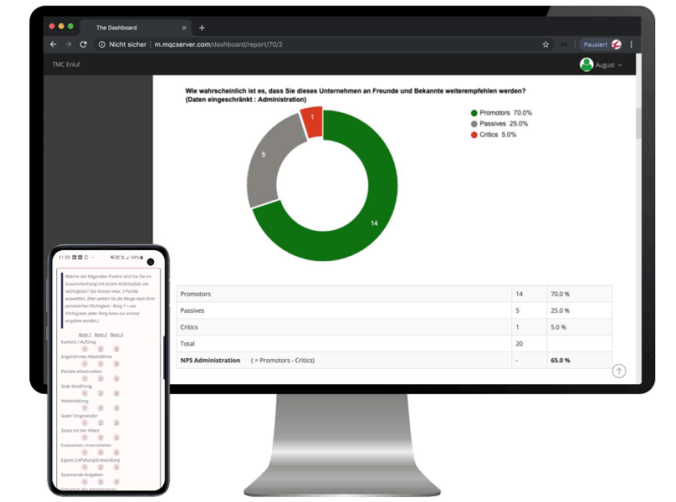Click 'Rang 2' header on phone
This screenshot has height=502, width=676.
(100, 335)
